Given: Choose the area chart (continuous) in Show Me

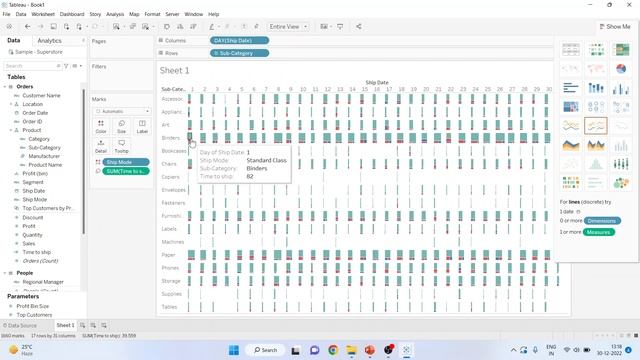Looking at the screenshot, I should click(x=571, y=145).
